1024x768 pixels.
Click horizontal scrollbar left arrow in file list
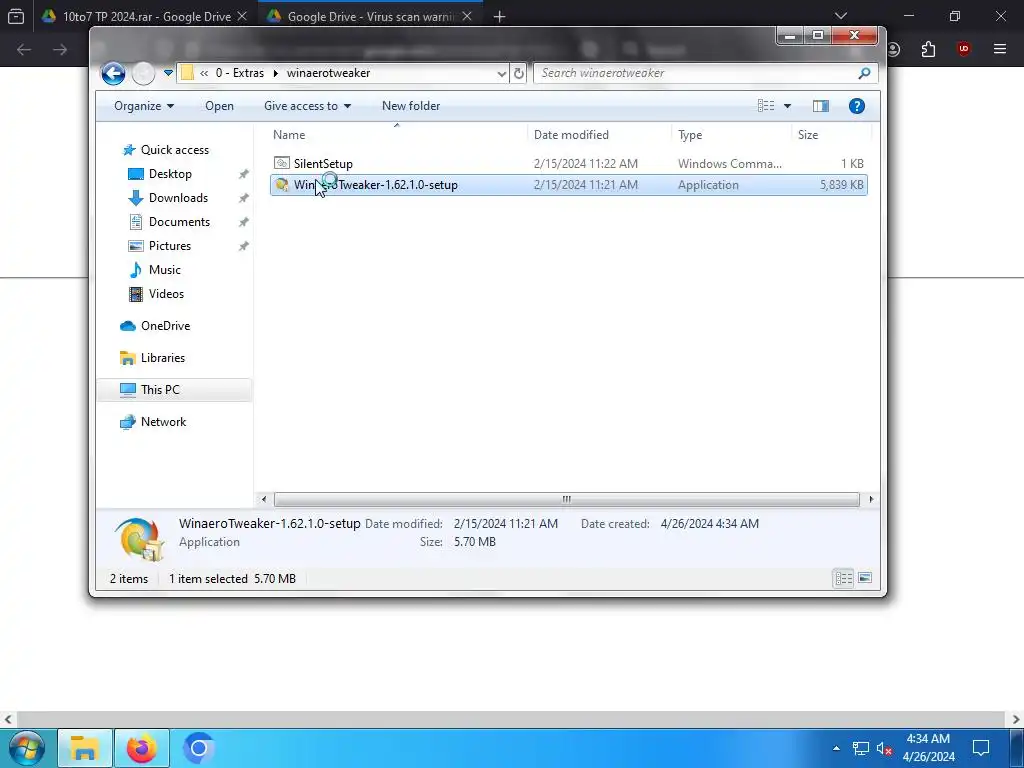click(264, 500)
